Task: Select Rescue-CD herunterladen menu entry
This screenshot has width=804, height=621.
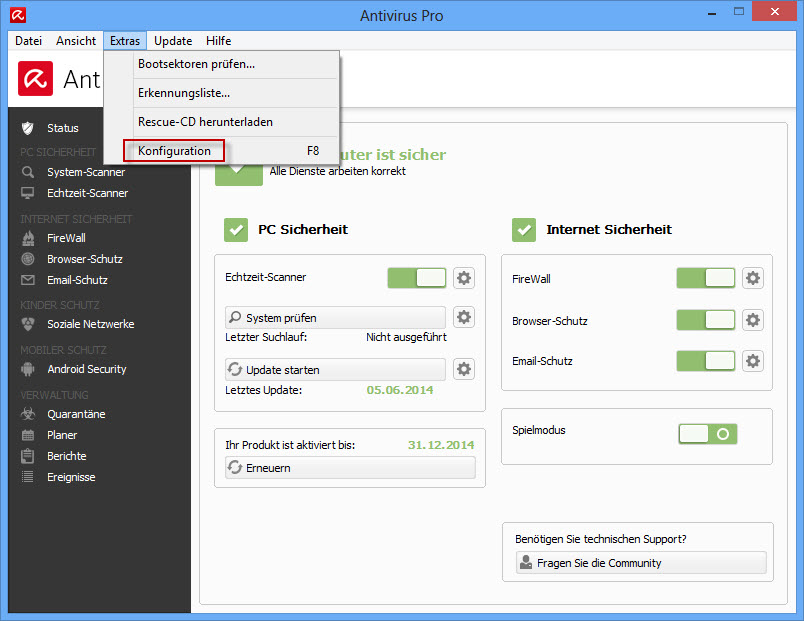Action: click(222, 122)
